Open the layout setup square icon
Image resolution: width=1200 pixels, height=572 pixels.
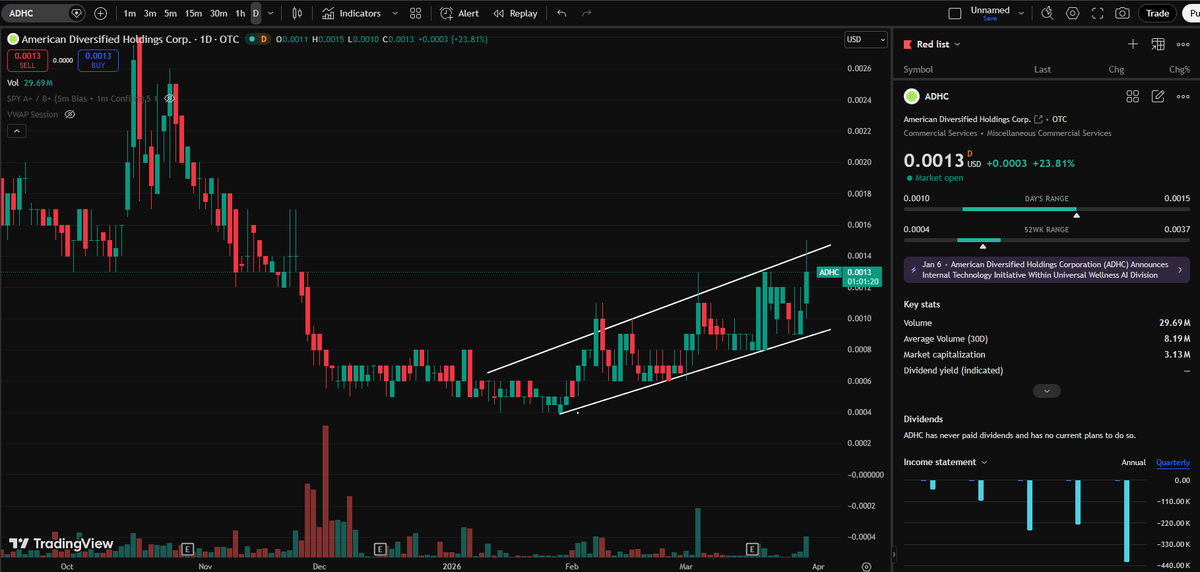[953, 13]
